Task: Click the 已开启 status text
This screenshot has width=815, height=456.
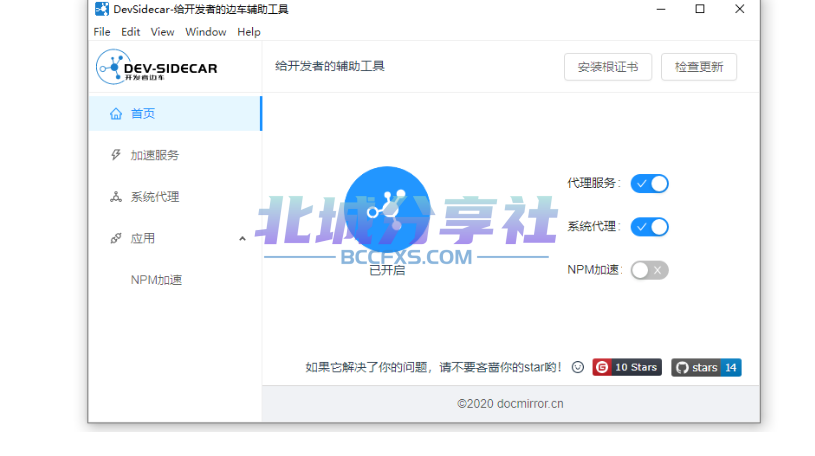Action: [387, 270]
